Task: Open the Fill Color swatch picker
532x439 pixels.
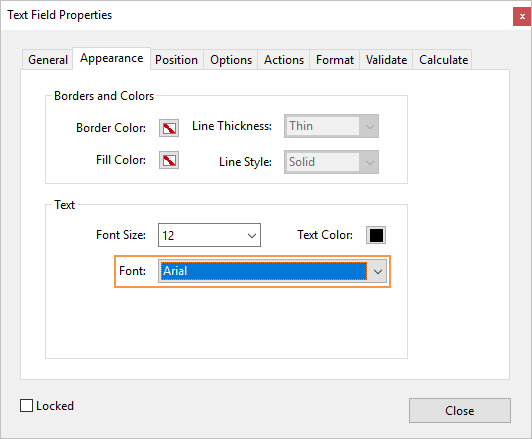Action: (x=169, y=160)
